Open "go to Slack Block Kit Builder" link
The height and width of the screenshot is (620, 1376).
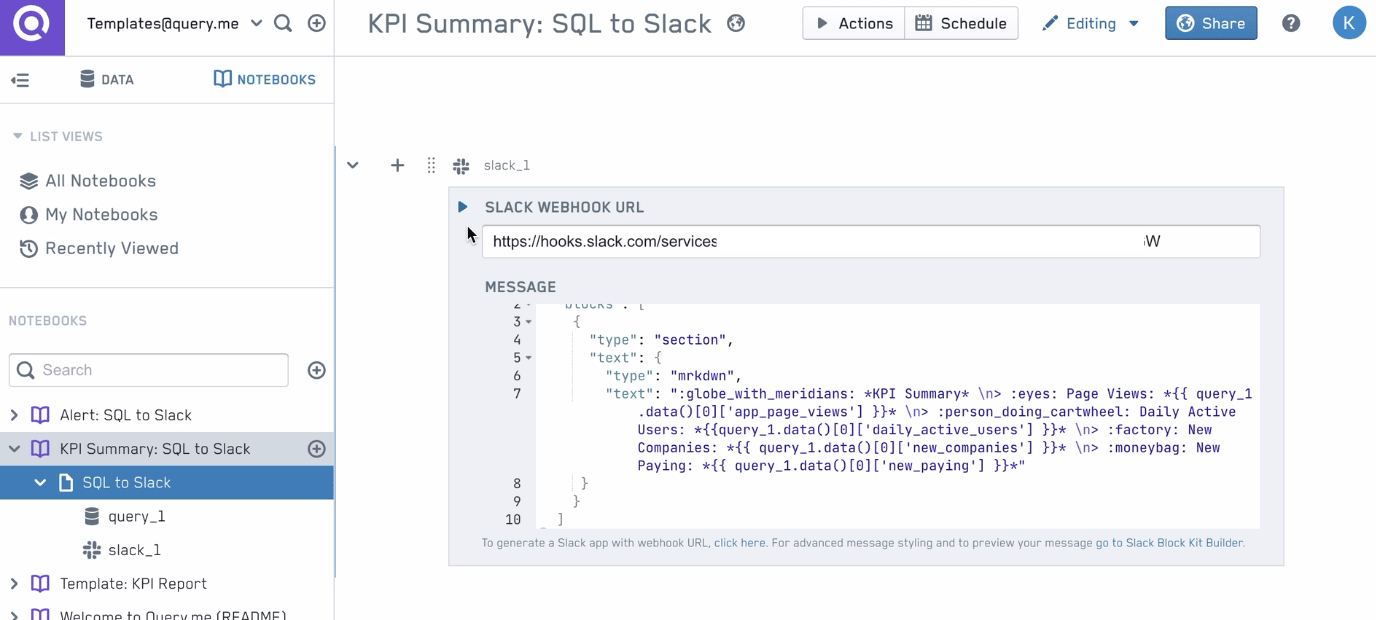click(1169, 543)
